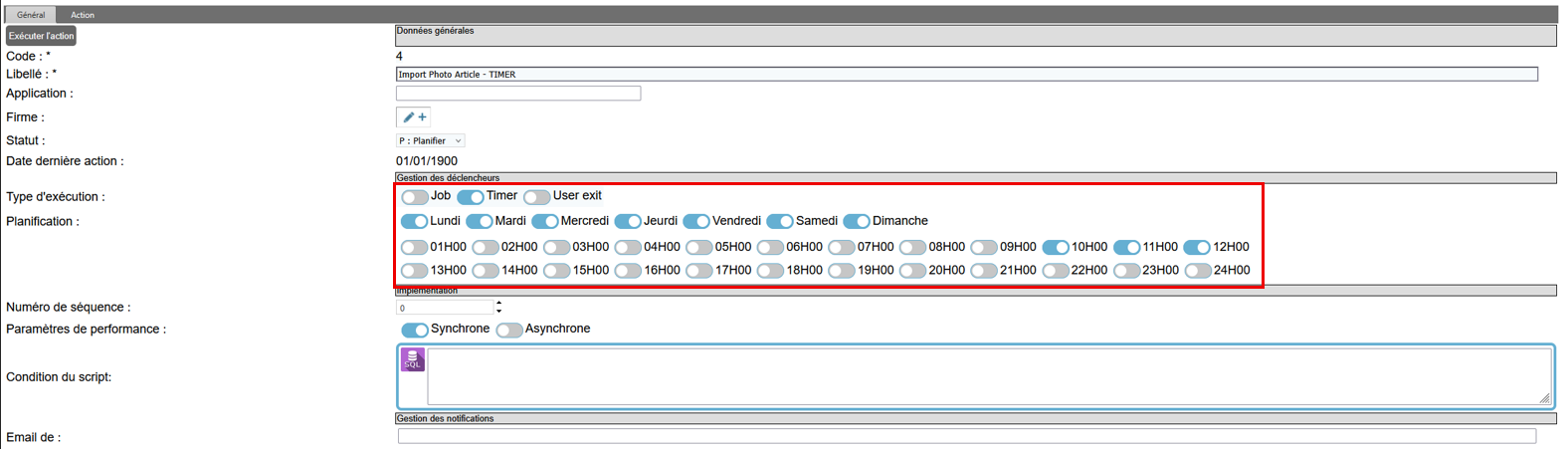
Task: Open the purple SQL editor icon
Action: 412,360
